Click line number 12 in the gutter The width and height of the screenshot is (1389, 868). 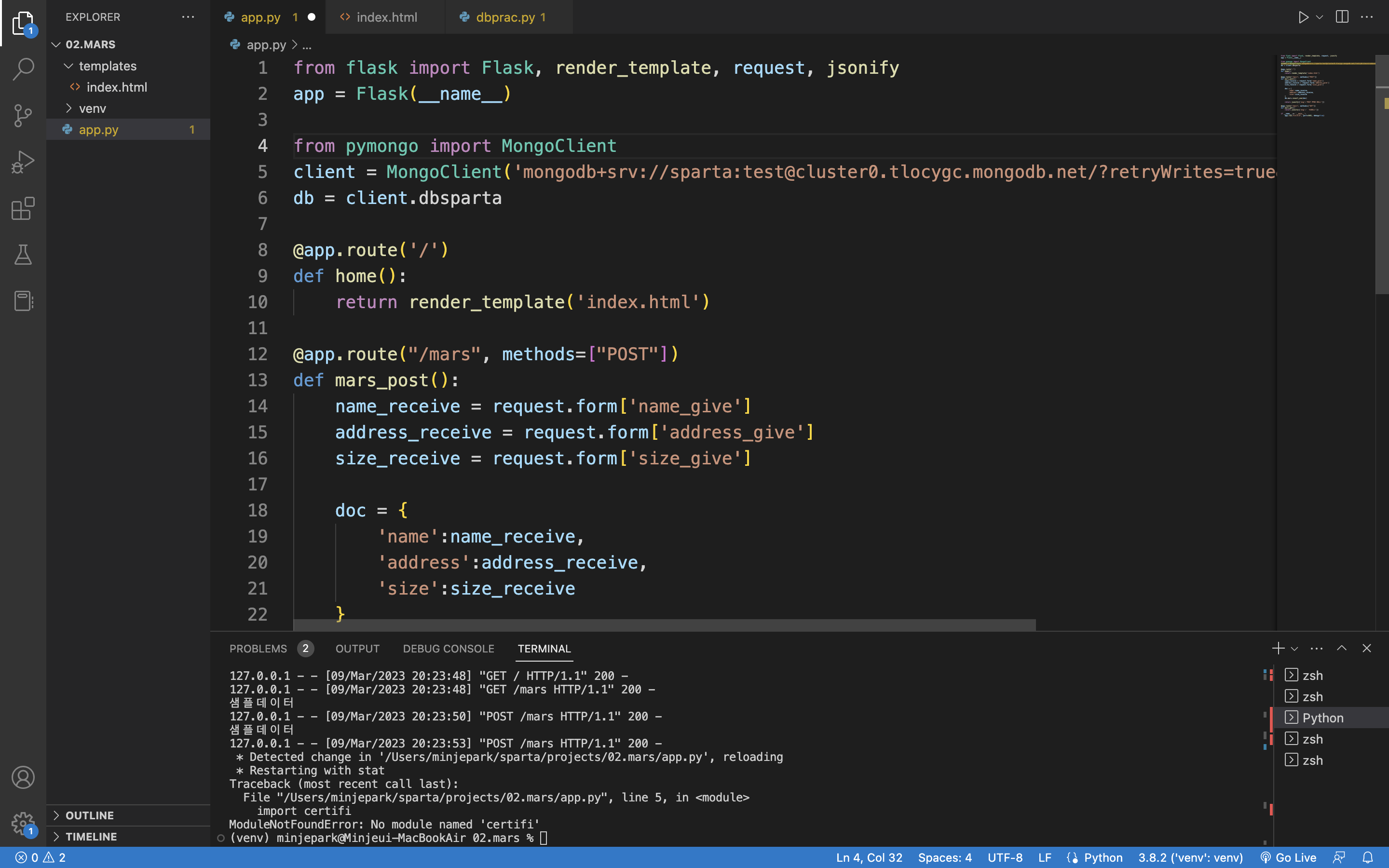258,354
